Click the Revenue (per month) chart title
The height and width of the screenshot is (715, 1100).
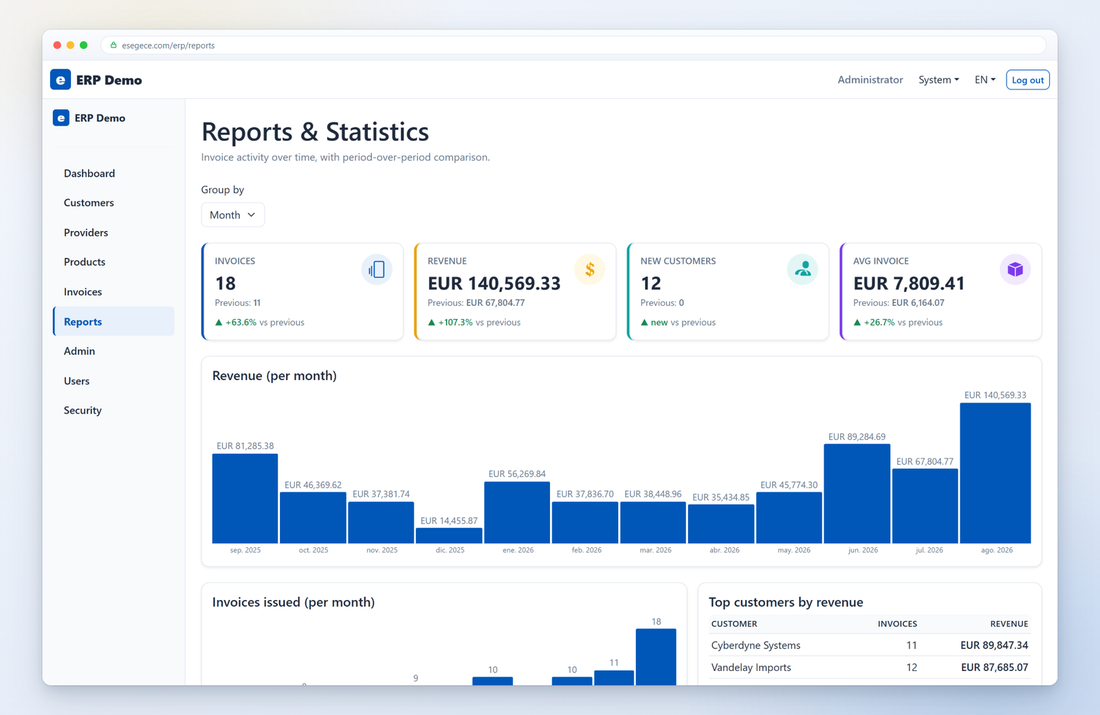[x=274, y=376]
